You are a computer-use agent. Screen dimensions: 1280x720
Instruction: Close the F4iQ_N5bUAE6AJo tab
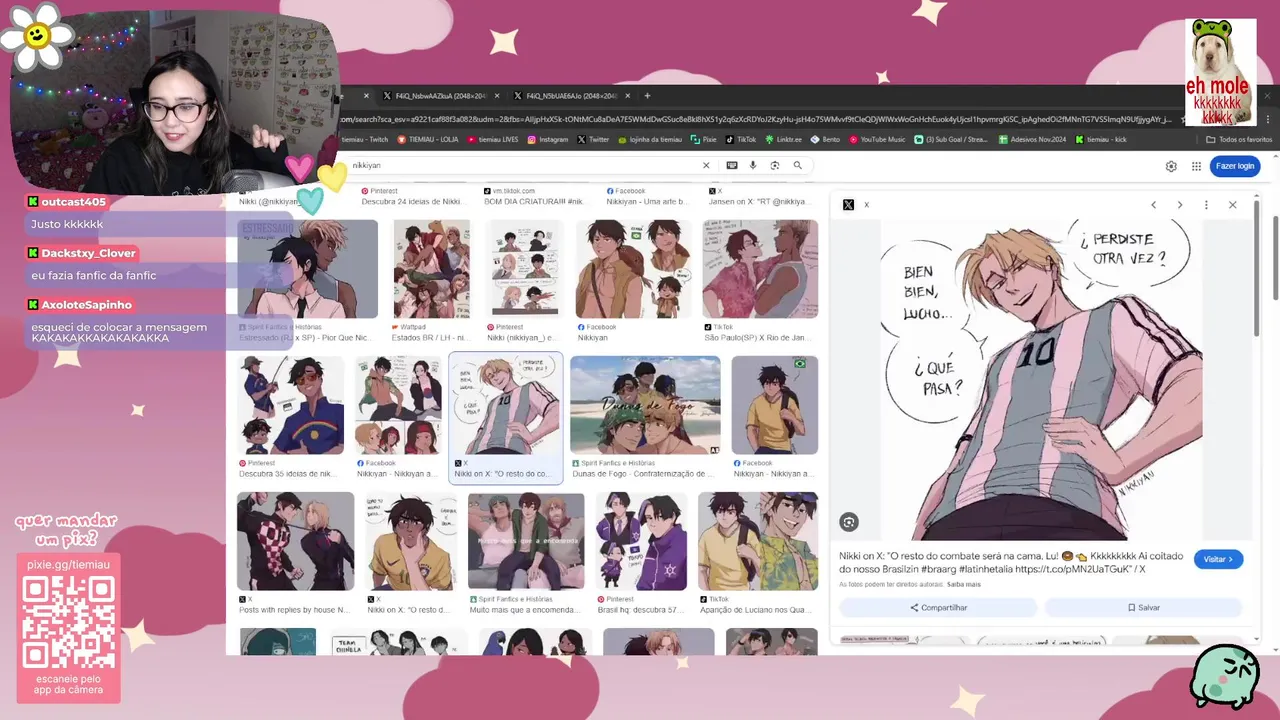click(x=628, y=96)
